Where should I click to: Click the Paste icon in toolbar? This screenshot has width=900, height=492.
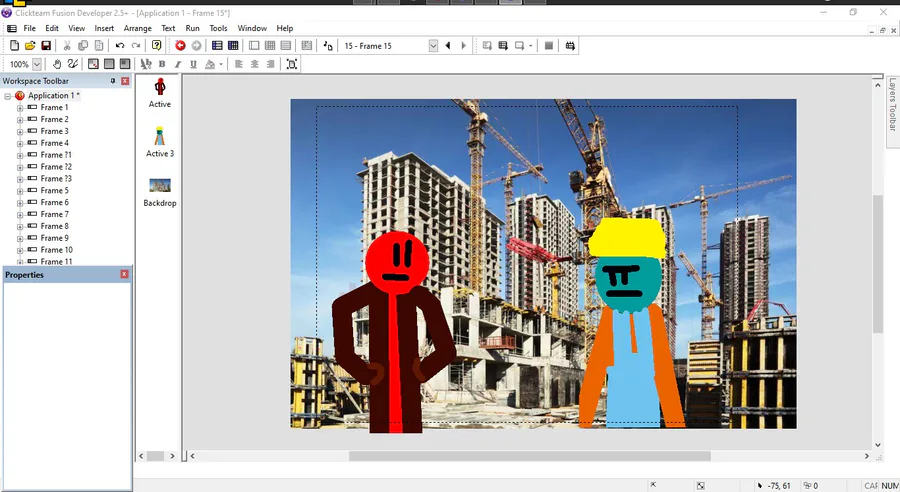click(99, 45)
